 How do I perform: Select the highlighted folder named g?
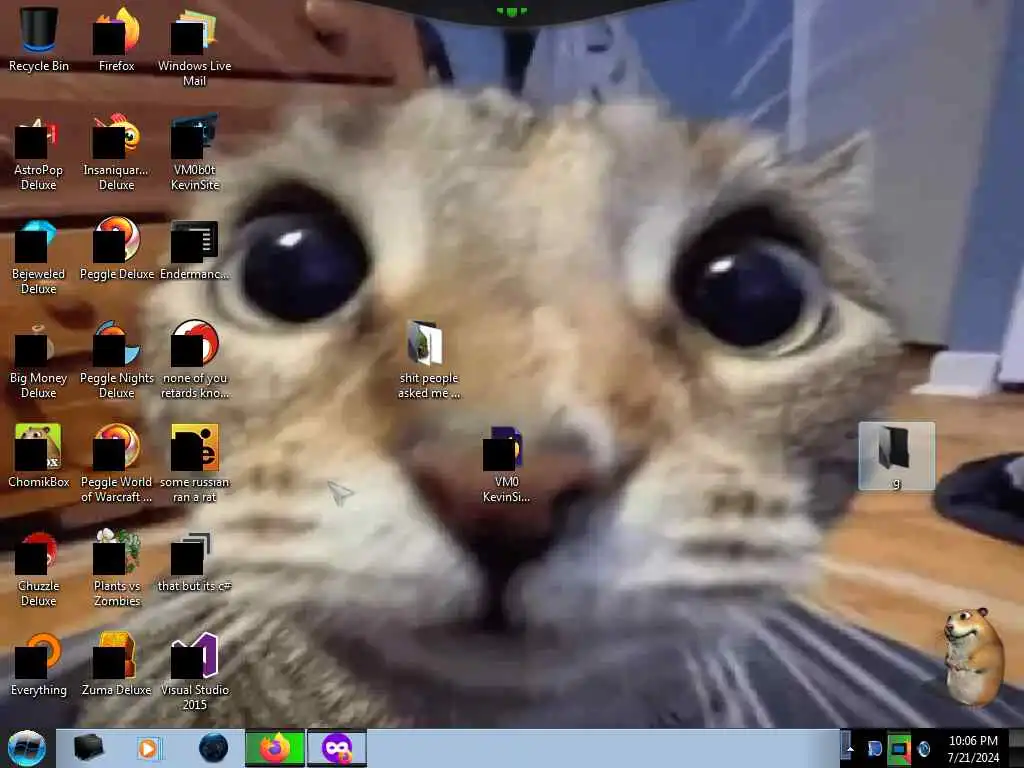tap(896, 456)
